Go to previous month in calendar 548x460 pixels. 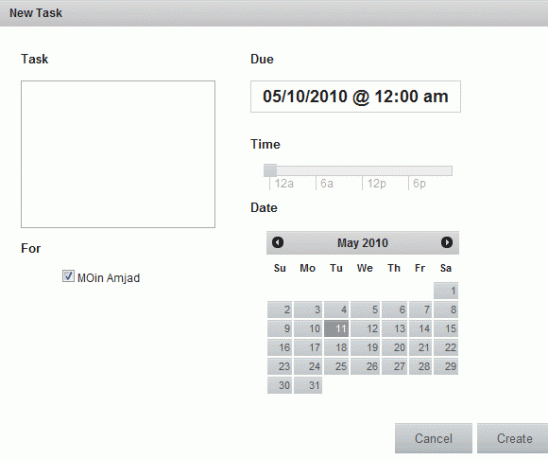[278, 242]
